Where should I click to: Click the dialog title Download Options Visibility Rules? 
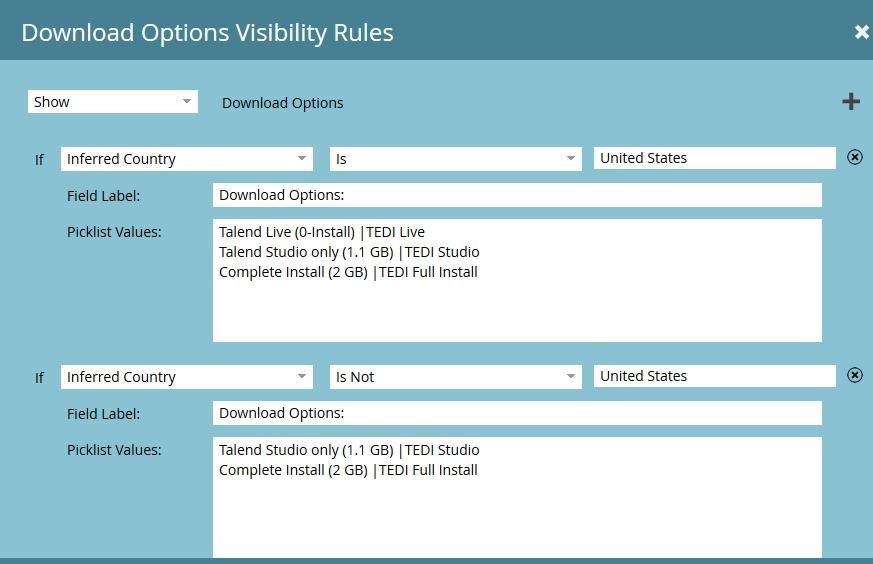point(207,32)
